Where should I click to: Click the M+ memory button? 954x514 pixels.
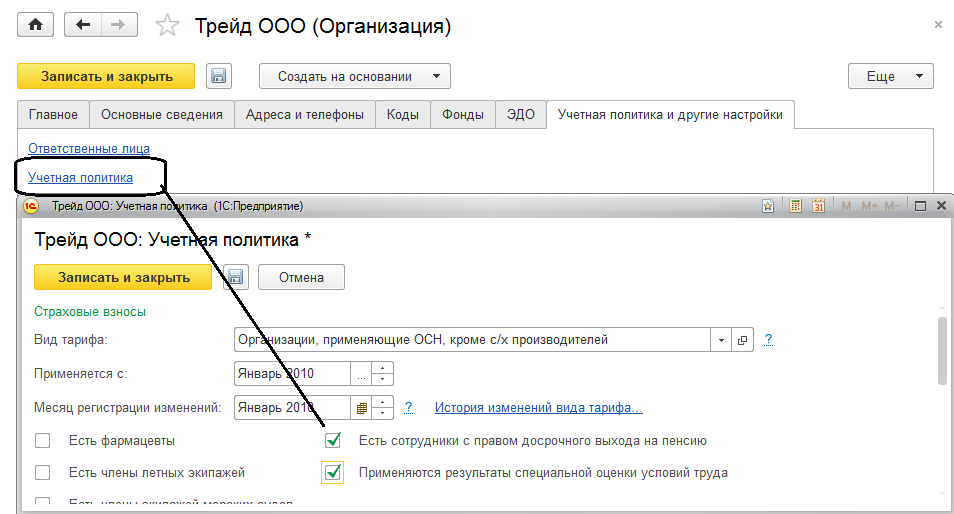pos(869,206)
